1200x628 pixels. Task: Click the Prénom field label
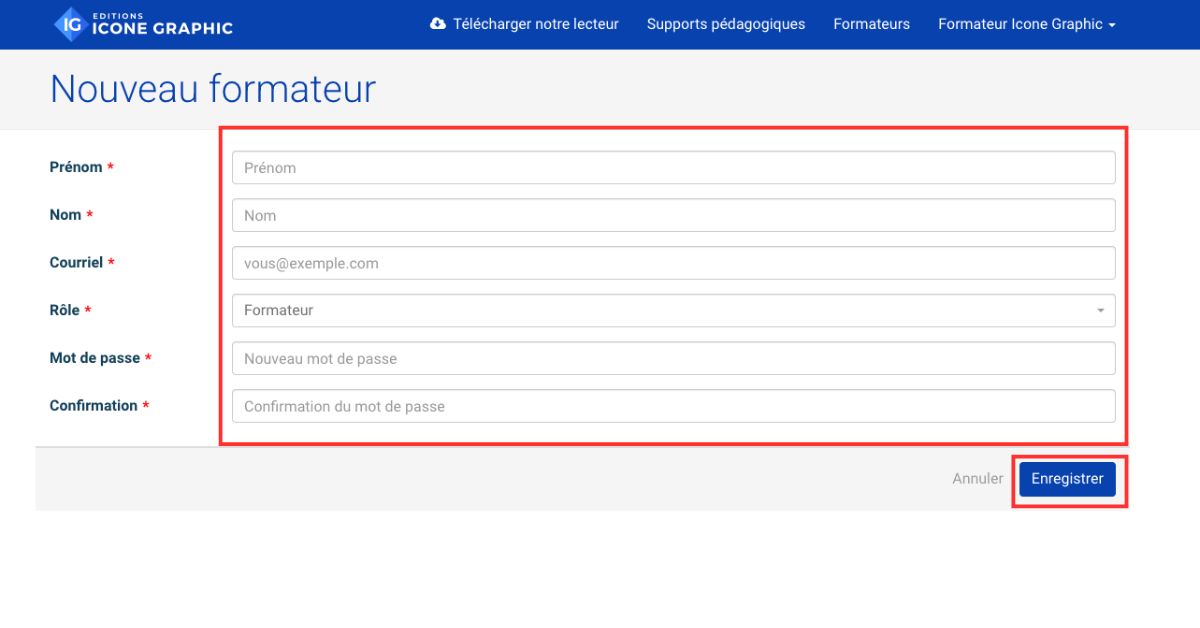(76, 167)
